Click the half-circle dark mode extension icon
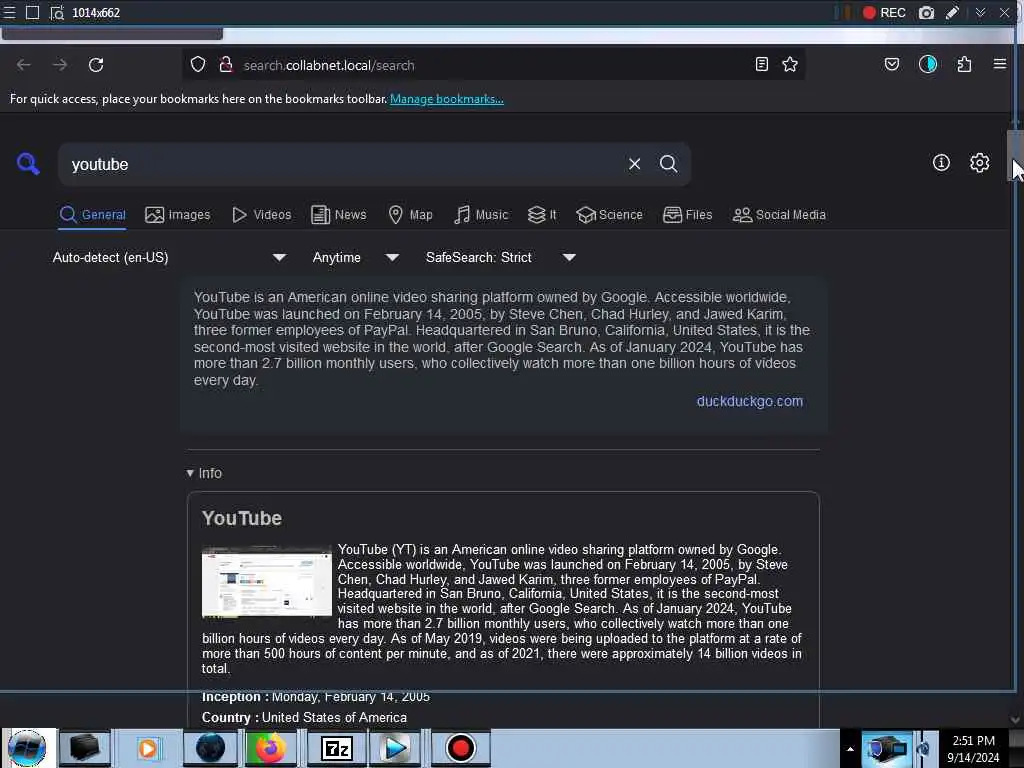 (x=928, y=64)
